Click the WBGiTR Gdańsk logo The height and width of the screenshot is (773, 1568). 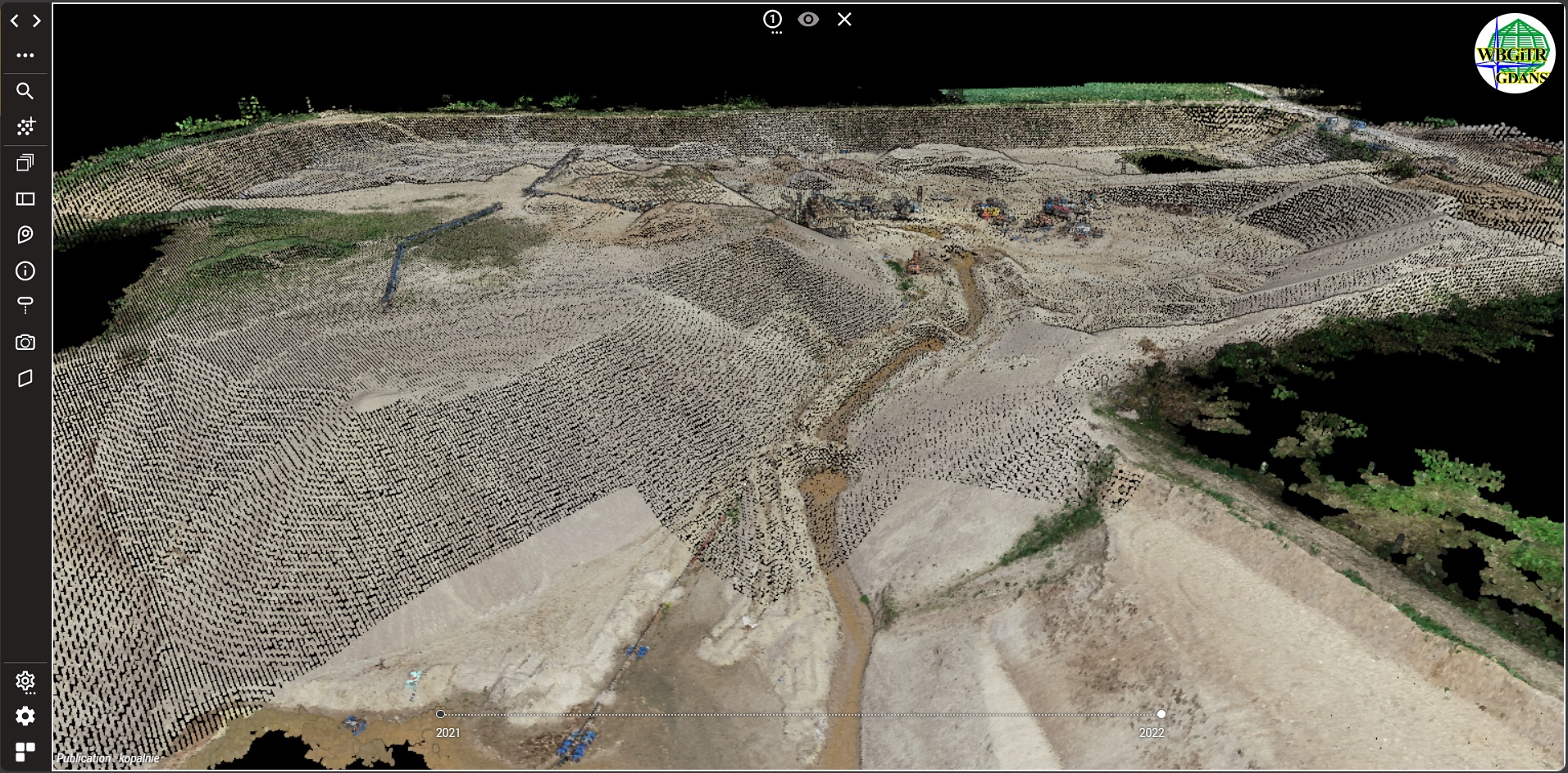[x=1514, y=54]
